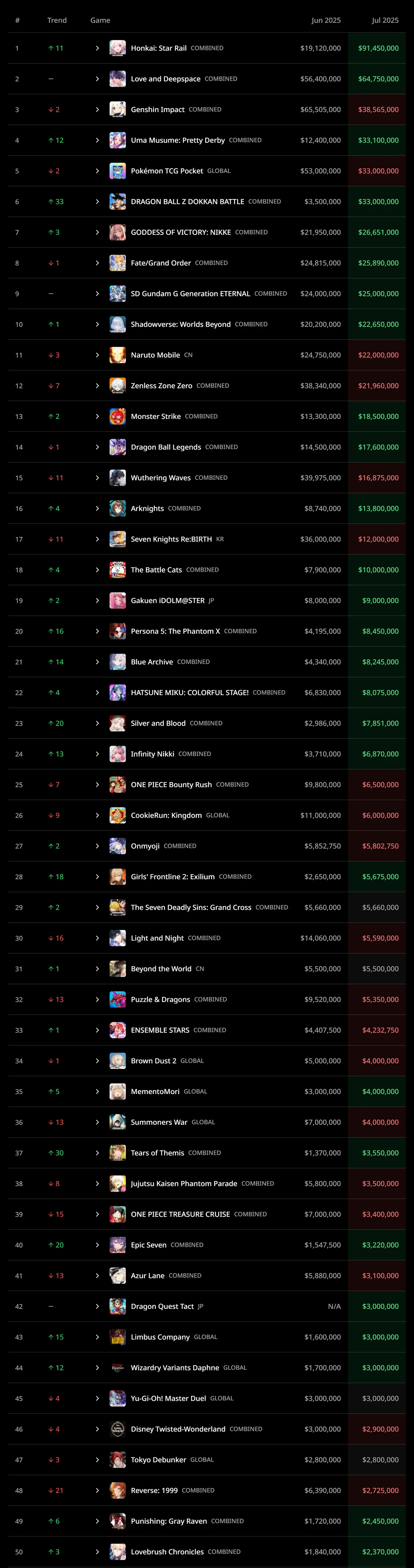Open the Blue Archive title link
414x1568 pixels.
[151, 662]
